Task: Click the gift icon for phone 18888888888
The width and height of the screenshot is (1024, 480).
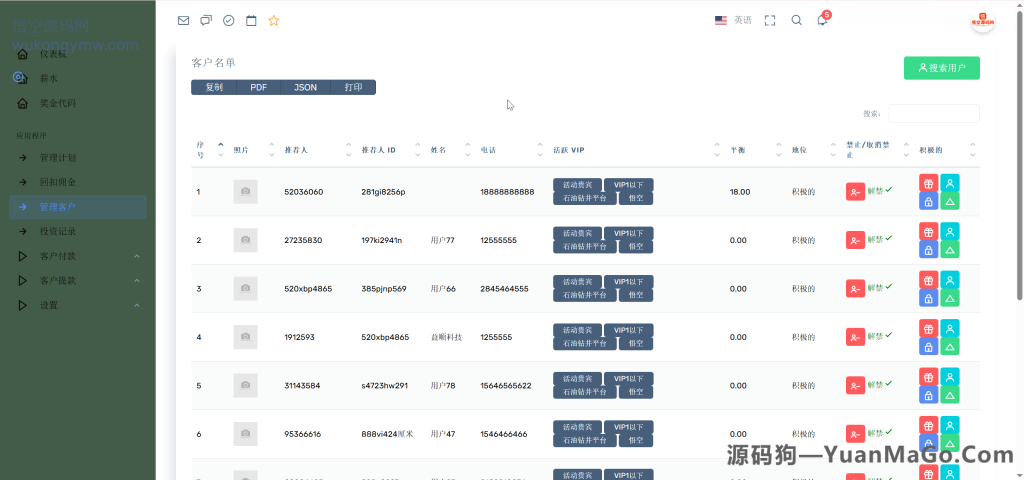Action: click(929, 183)
